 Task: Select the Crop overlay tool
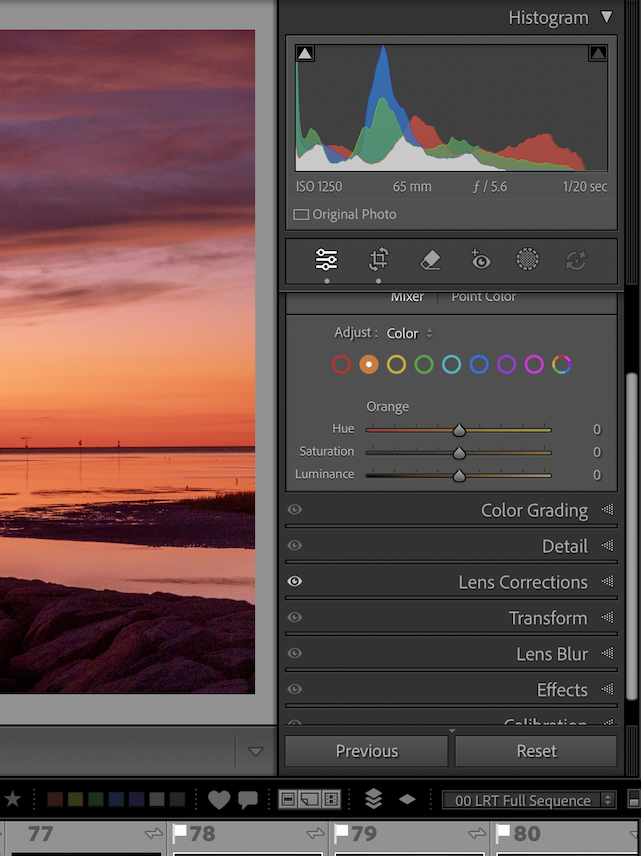[x=378, y=260]
